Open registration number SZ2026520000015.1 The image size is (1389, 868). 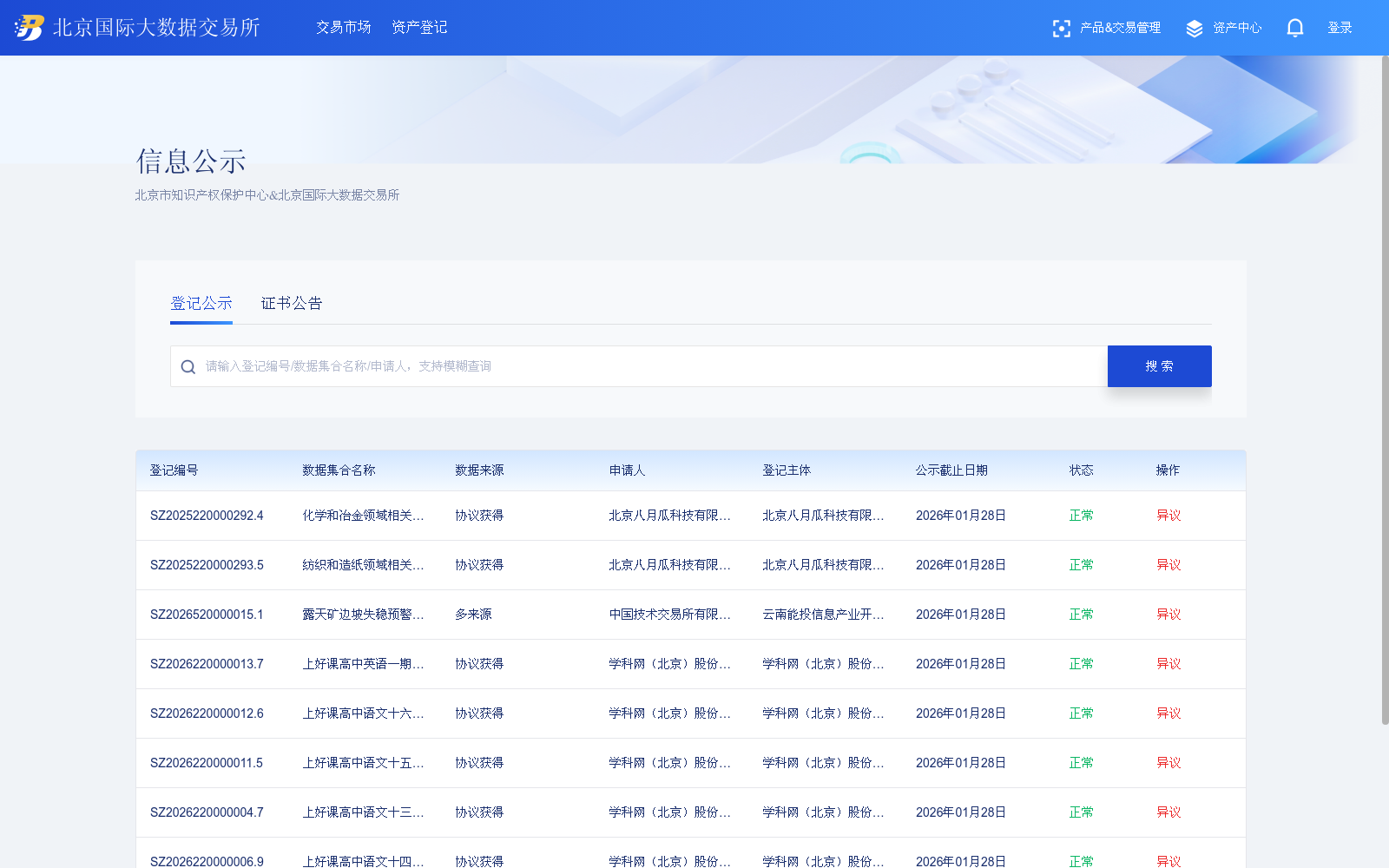point(207,615)
